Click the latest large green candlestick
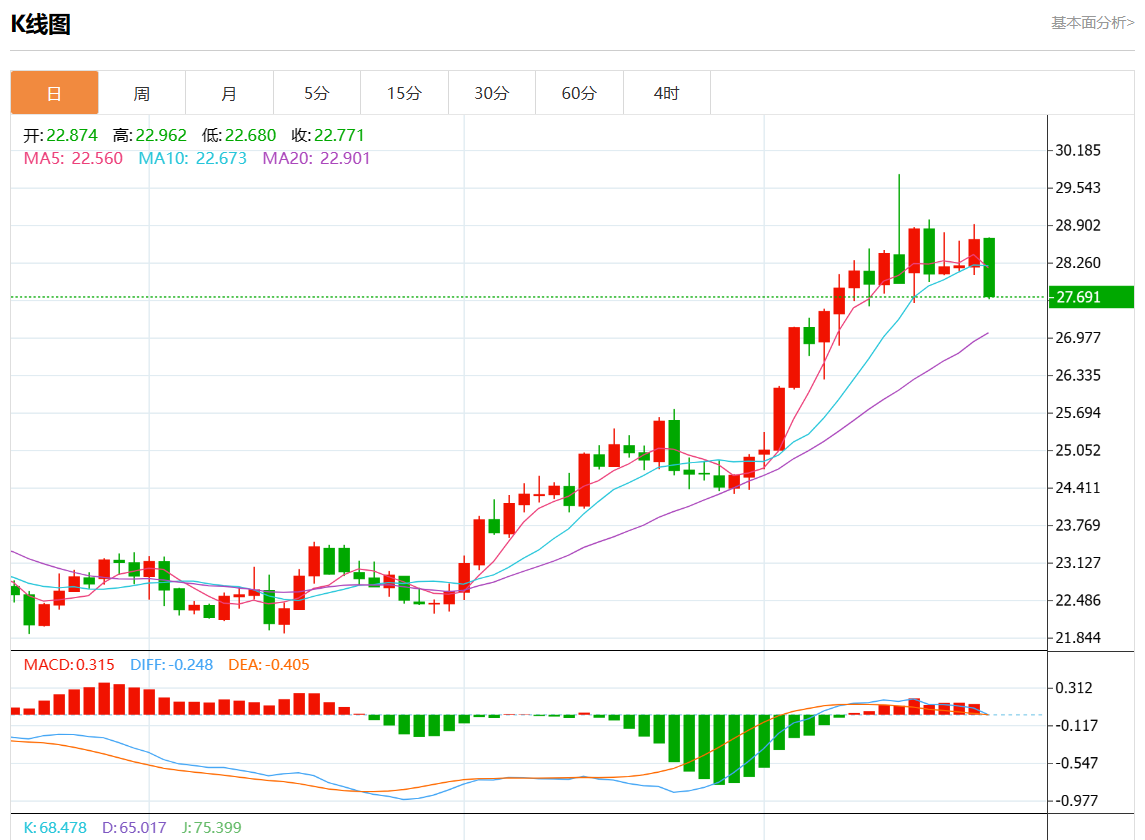Image resolution: width=1145 pixels, height=840 pixels. 989,267
